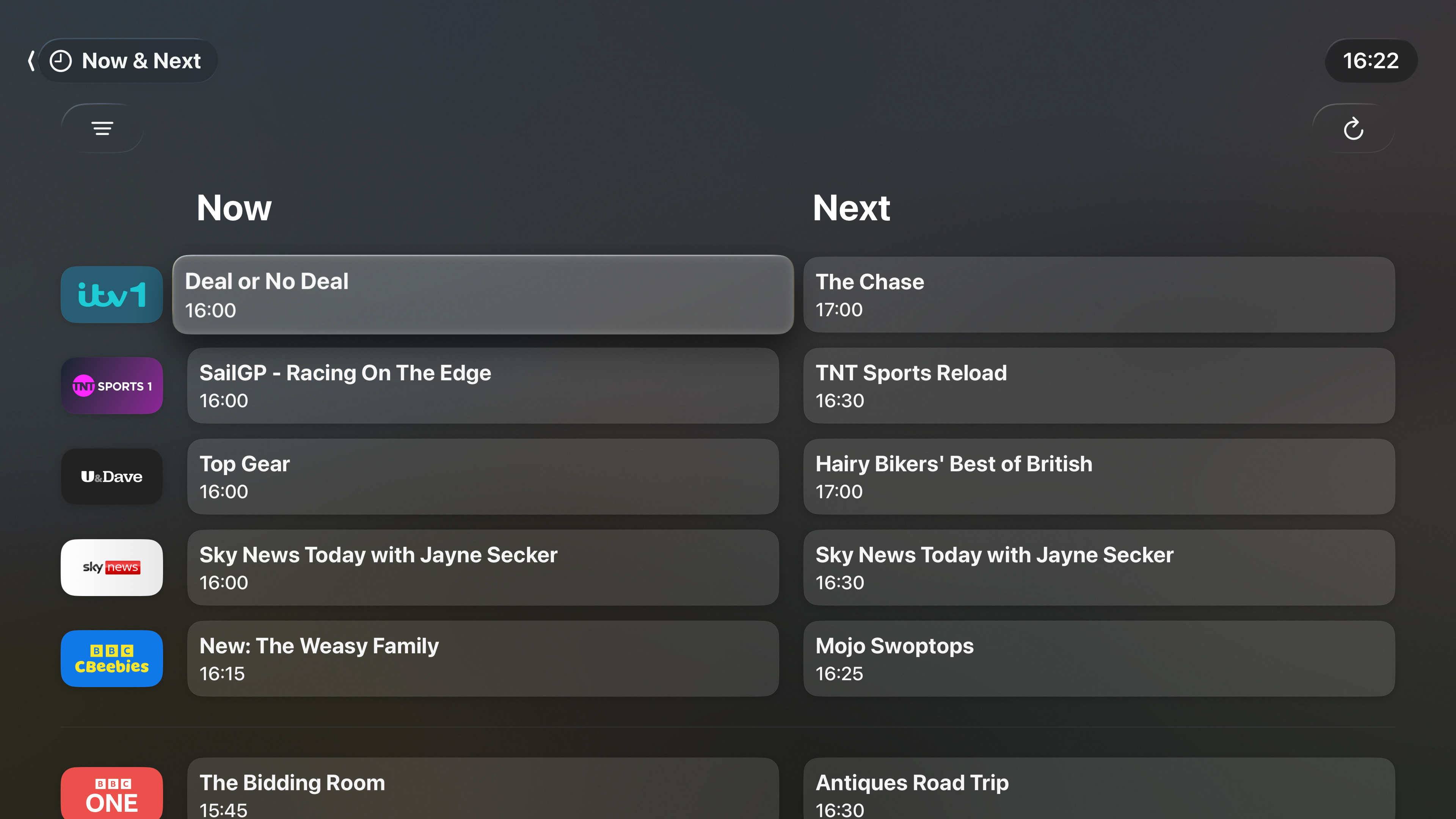This screenshot has width=1456, height=819.
Task: Open the filter list menu icon
Action: [x=102, y=128]
